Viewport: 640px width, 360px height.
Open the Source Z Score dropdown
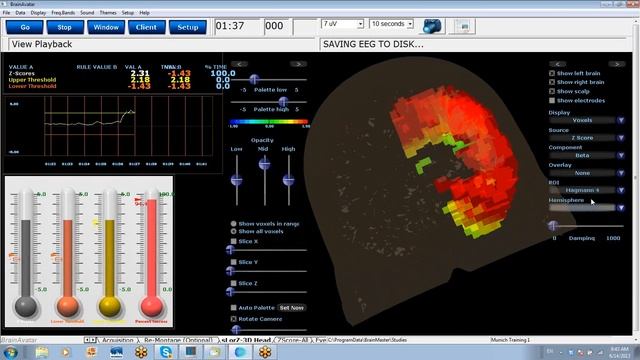coord(621,138)
